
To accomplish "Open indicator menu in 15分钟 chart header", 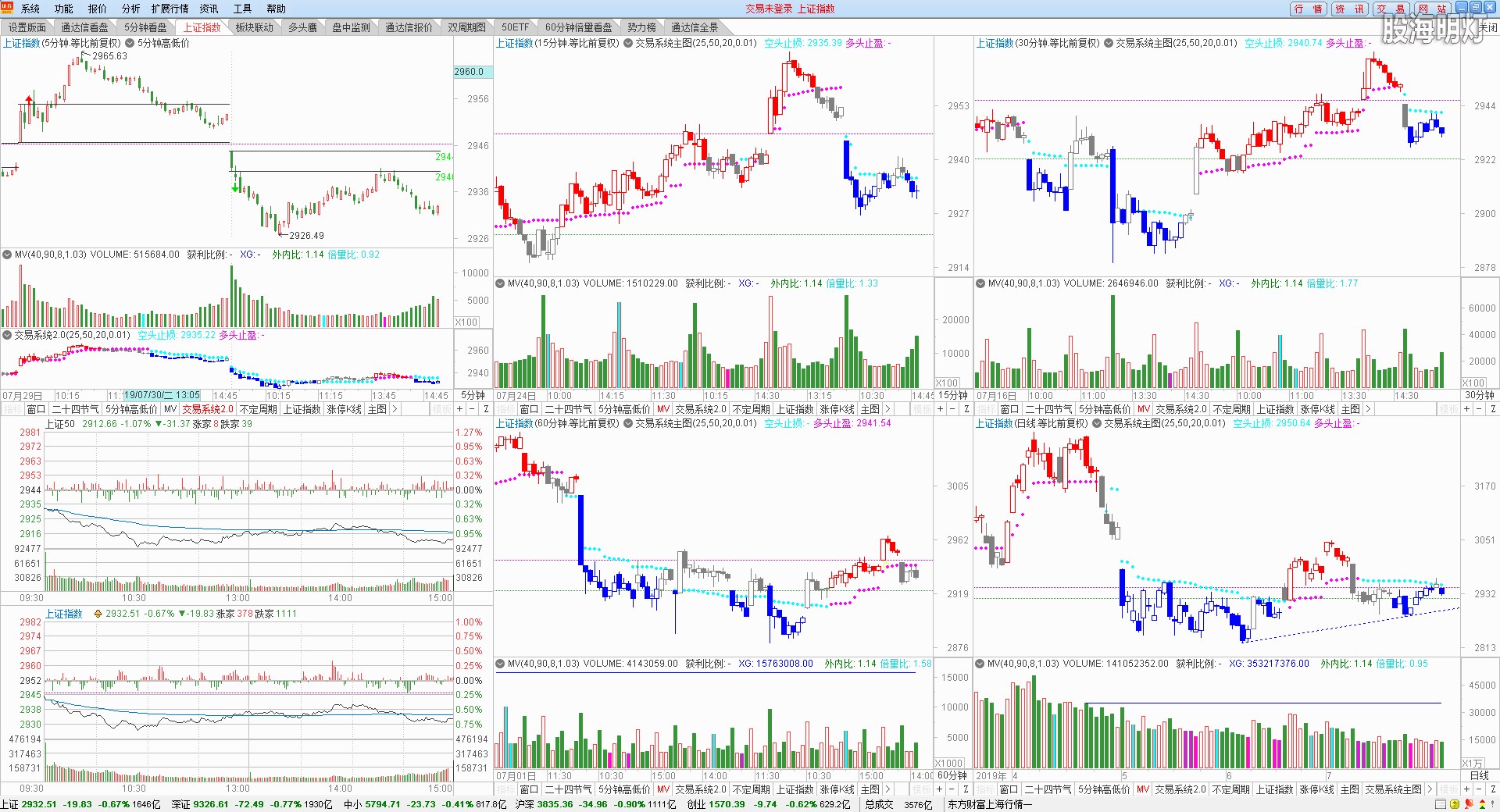I will coord(628,43).
